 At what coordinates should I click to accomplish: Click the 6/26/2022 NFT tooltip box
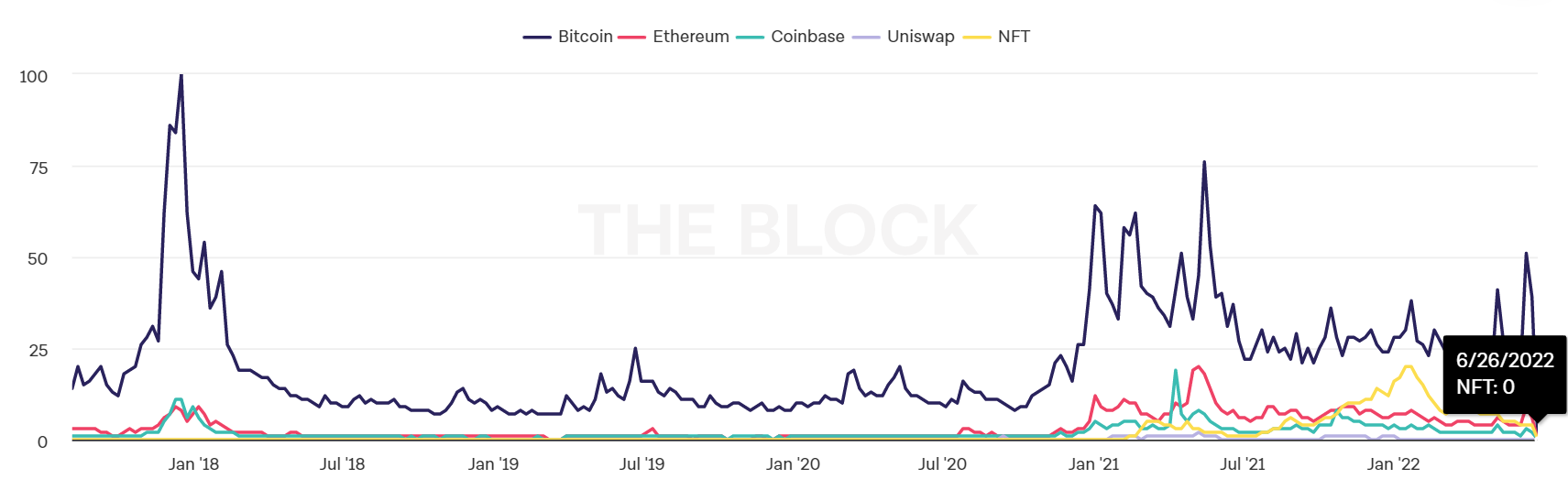coord(1504,374)
